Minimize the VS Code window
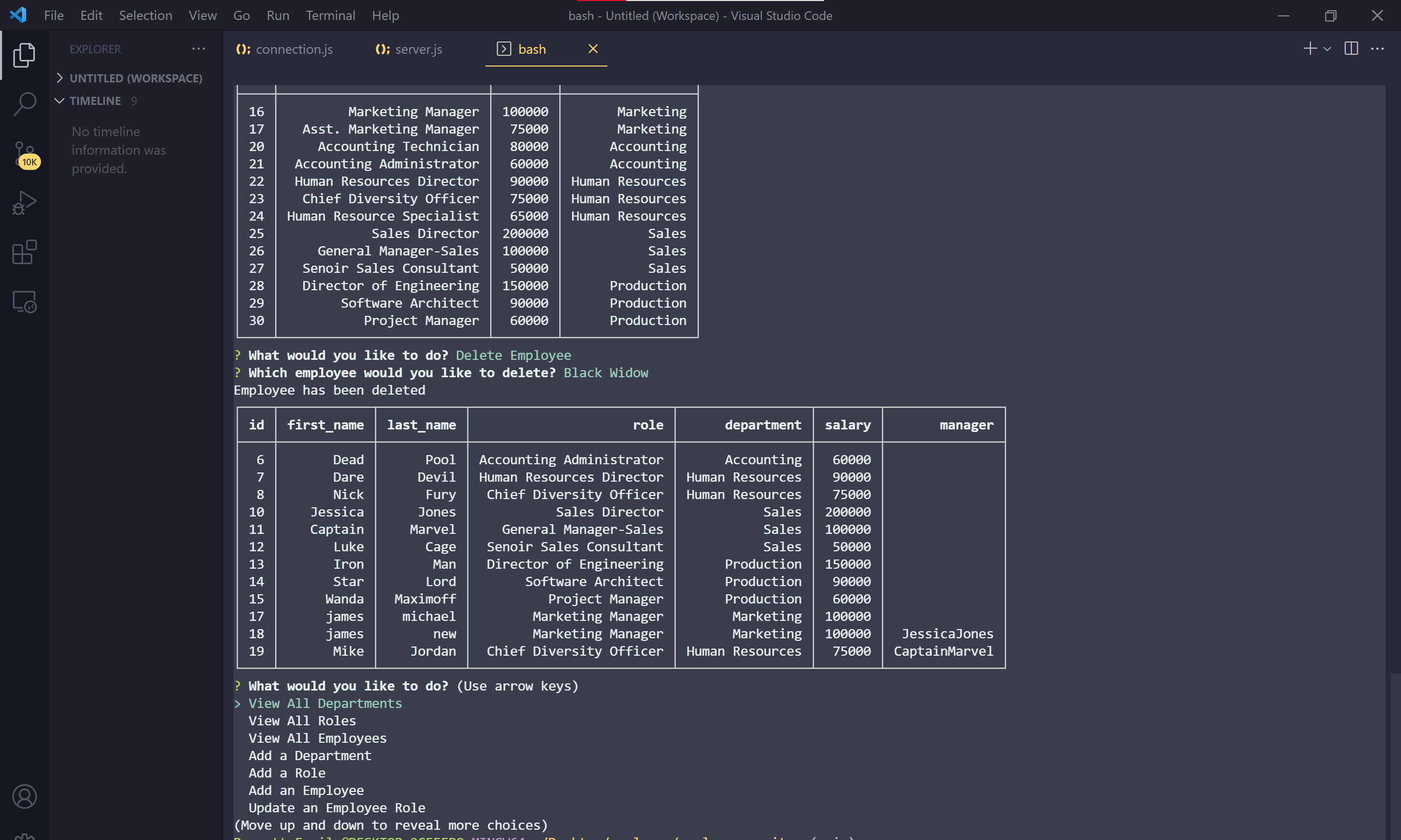The height and width of the screenshot is (840, 1401). click(1284, 15)
